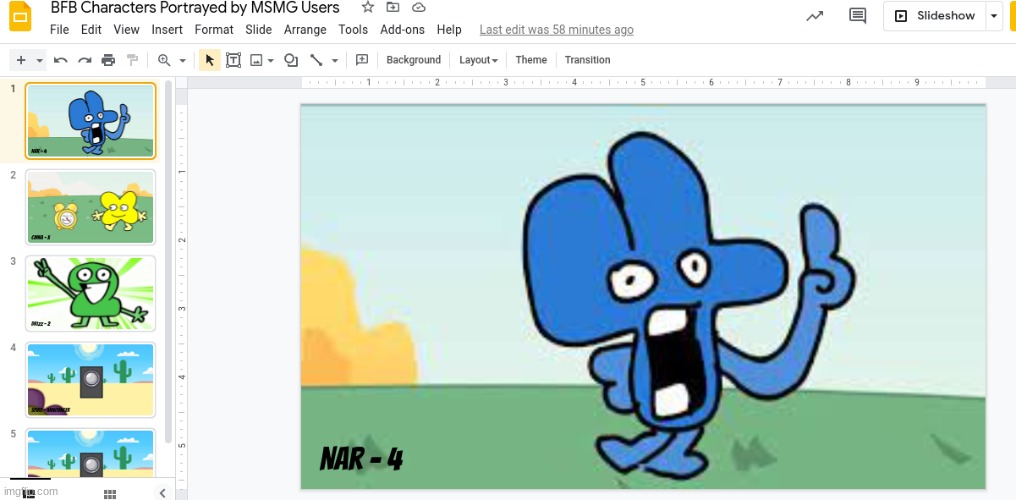Insert an image from toolbar
This screenshot has width=1016, height=500.
[x=256, y=60]
